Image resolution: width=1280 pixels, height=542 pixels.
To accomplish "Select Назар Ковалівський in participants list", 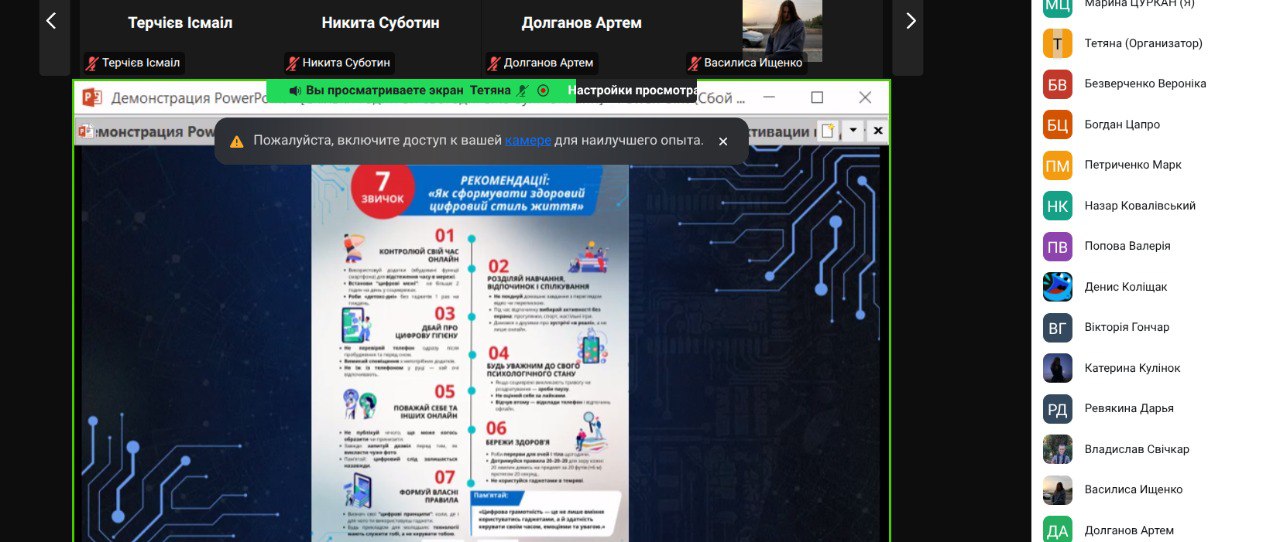I will tap(1139, 206).
